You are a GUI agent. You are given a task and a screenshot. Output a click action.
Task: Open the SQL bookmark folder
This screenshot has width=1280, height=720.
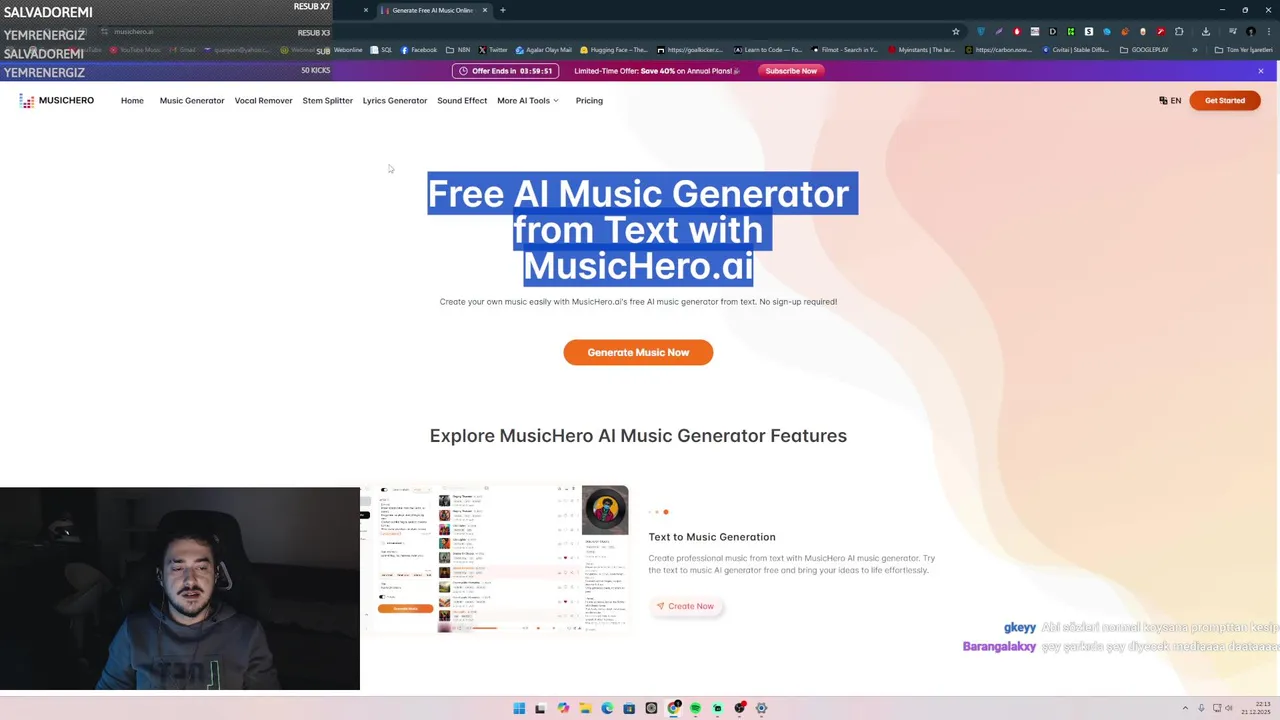point(381,50)
